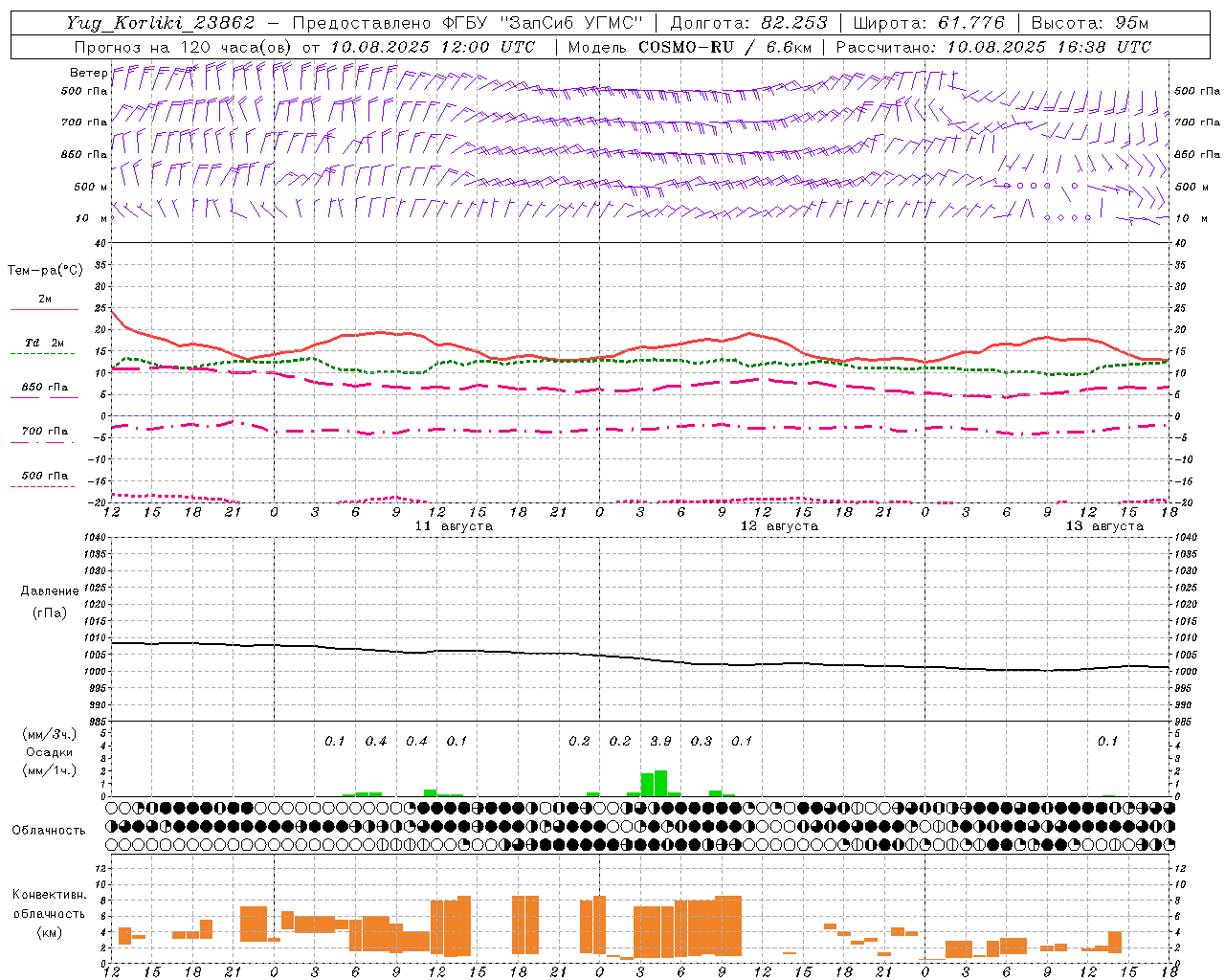The width and height of the screenshot is (1225, 980).
Task: Click the Конвективн. label
Action: coord(50,895)
